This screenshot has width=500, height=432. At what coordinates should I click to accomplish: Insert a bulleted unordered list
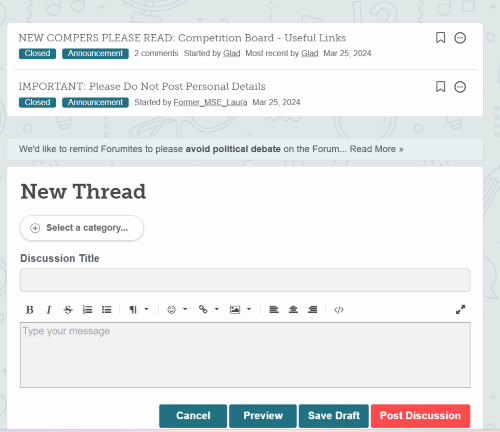pos(107,310)
